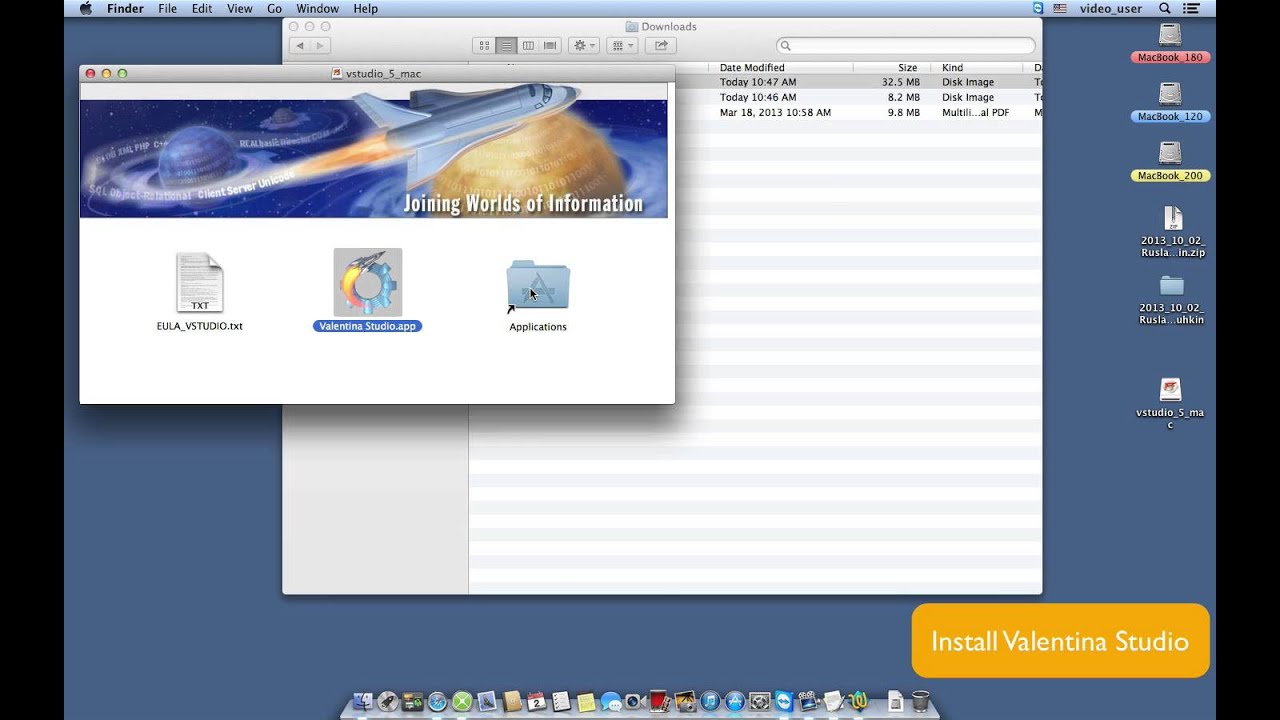Open the App Store from the Dock

coord(735,702)
